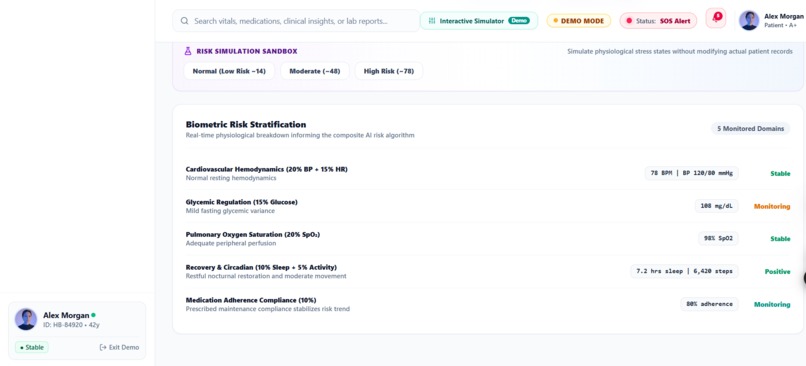Click the Pulmonary Oxygen Saturation row title

click(252, 234)
